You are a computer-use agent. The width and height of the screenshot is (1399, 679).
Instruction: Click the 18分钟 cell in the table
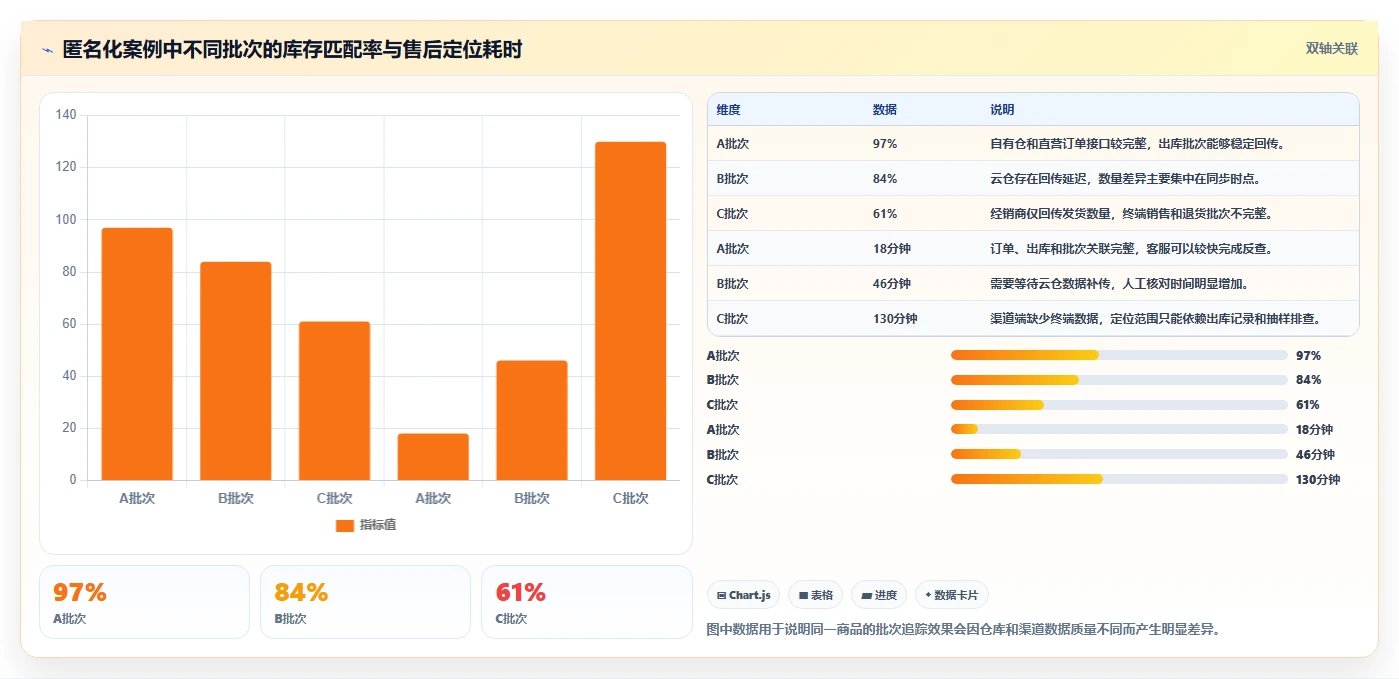(892, 249)
